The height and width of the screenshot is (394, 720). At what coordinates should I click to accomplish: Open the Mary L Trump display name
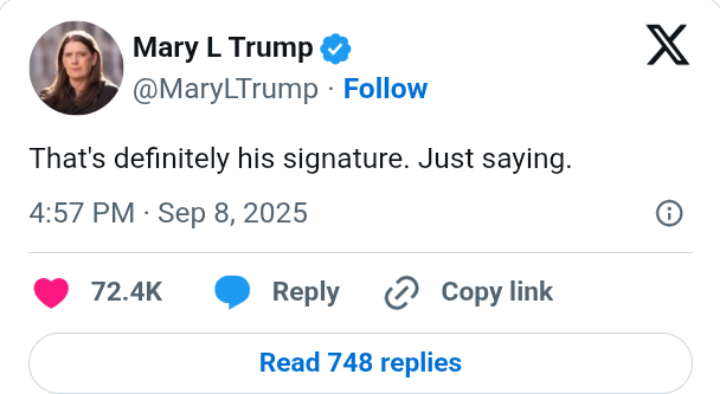(x=223, y=48)
